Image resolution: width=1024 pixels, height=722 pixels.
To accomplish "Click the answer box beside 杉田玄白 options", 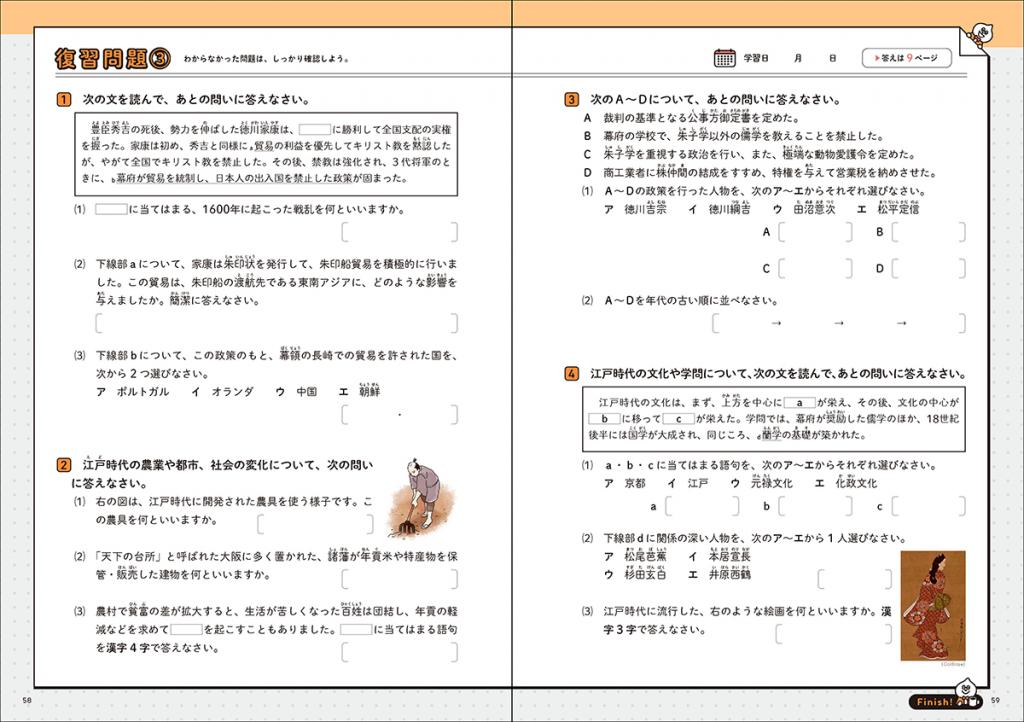I will point(855,579).
